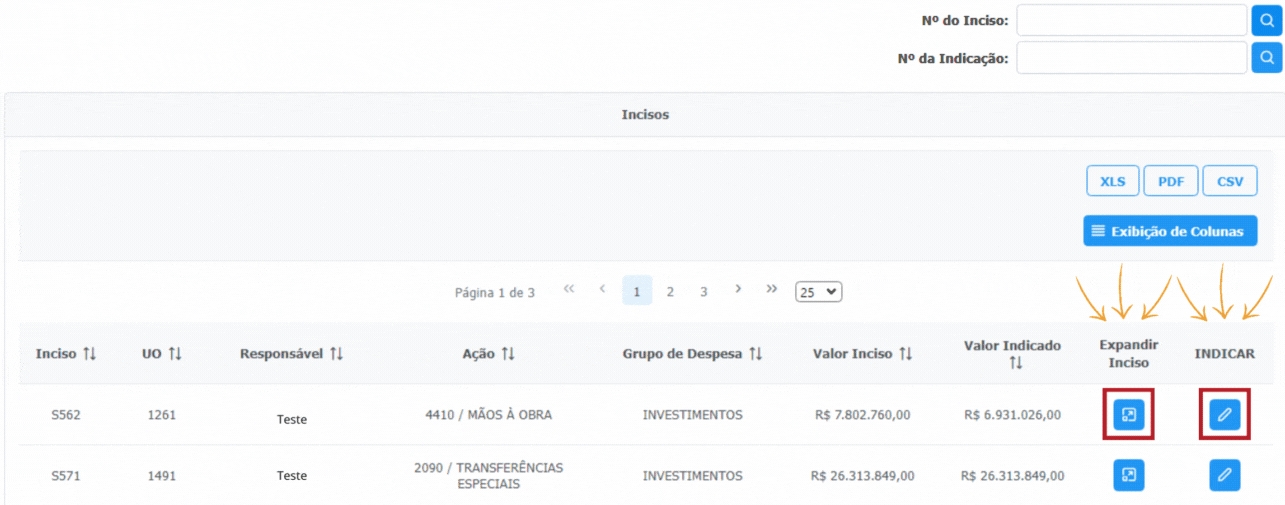Sort table by Inciso column arrows
This screenshot has height=505, width=1285.
[89, 354]
